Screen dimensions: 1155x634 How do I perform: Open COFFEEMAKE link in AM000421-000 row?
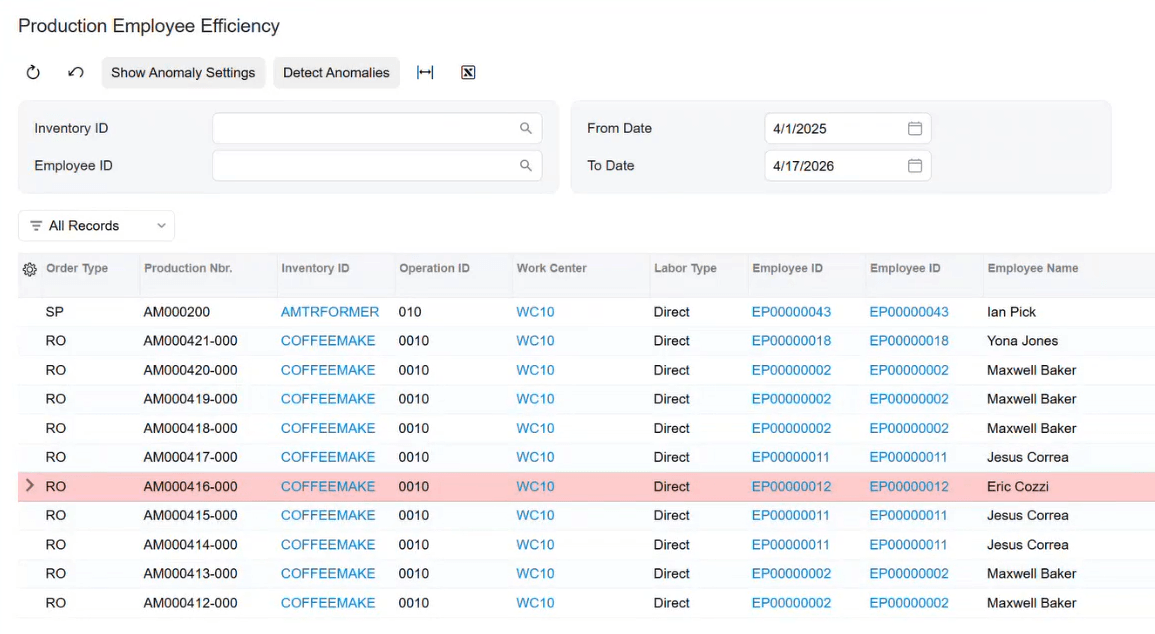328,341
